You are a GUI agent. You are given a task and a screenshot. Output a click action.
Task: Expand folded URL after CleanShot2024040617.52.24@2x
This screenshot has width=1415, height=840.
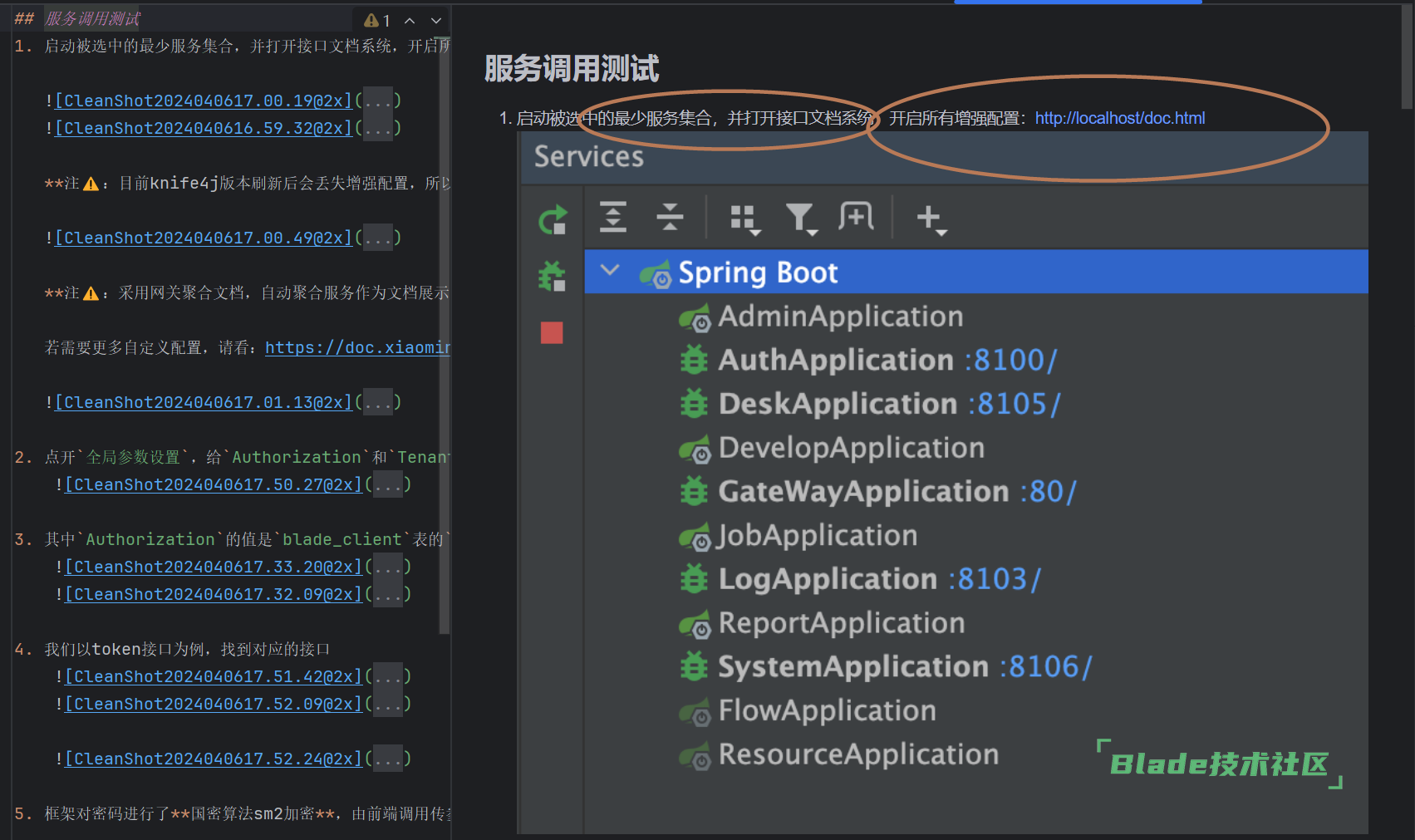pos(388,759)
